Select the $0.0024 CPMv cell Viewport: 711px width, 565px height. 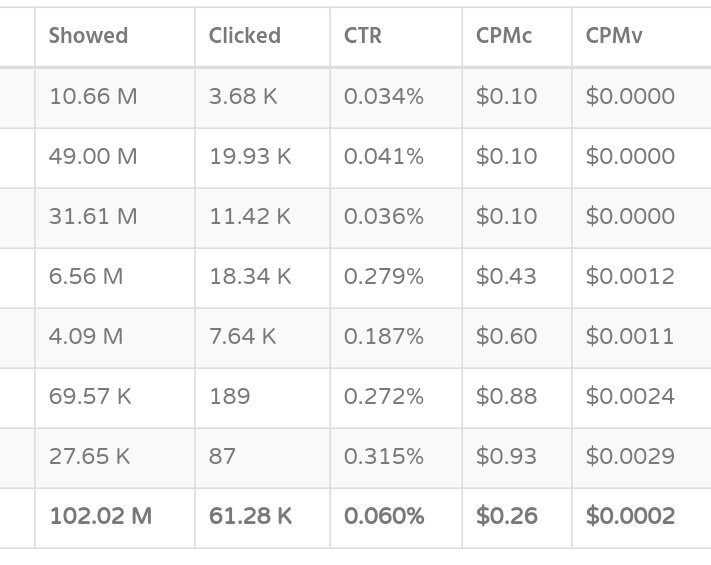630,397
